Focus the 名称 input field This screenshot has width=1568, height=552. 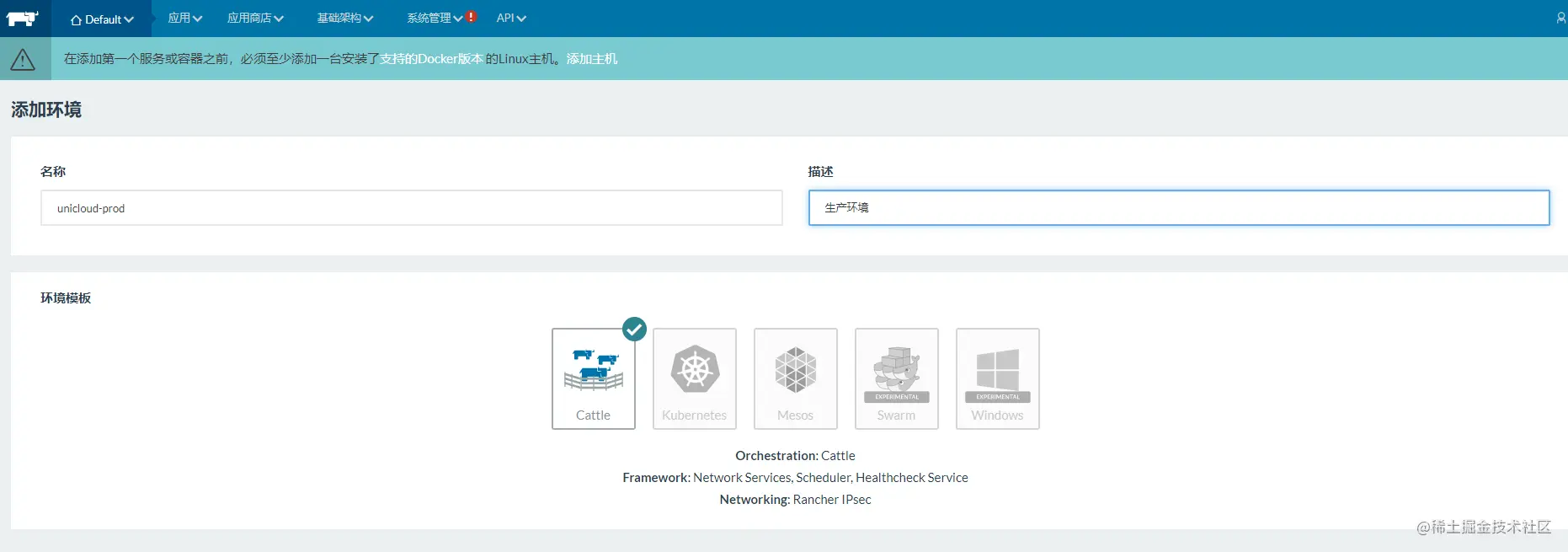click(x=412, y=207)
